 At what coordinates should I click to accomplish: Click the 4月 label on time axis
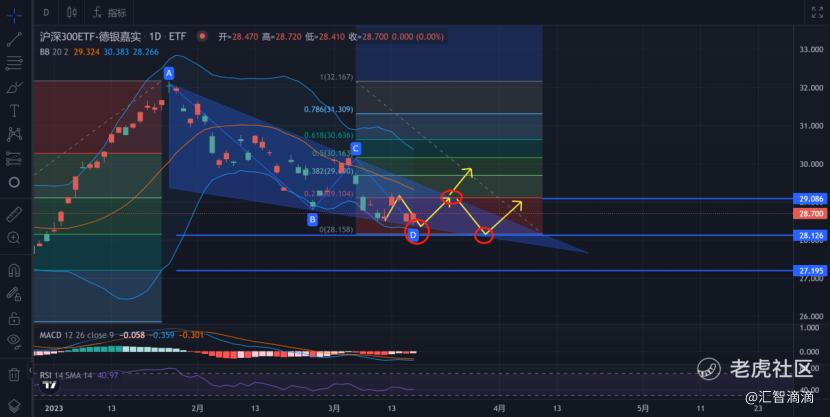coord(499,408)
